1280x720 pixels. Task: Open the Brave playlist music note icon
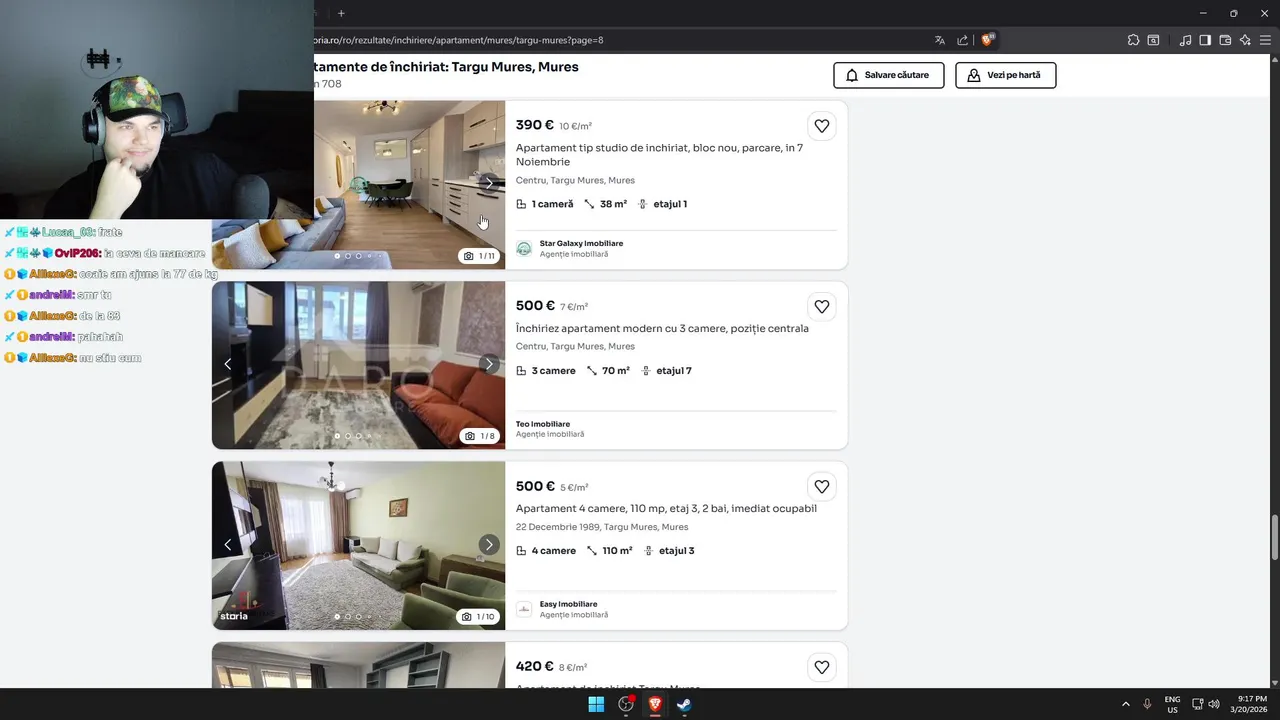click(x=1185, y=40)
